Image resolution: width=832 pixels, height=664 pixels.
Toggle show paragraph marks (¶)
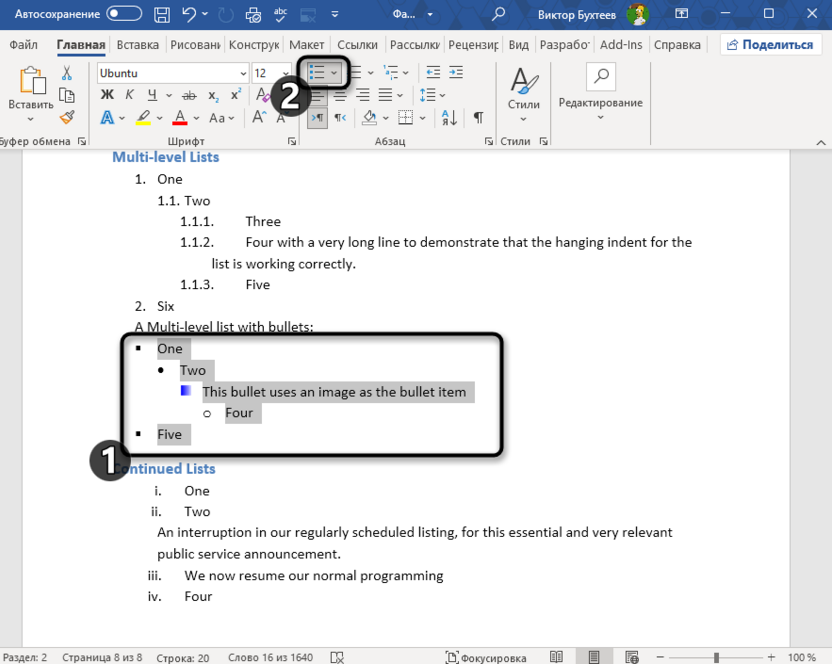[478, 117]
